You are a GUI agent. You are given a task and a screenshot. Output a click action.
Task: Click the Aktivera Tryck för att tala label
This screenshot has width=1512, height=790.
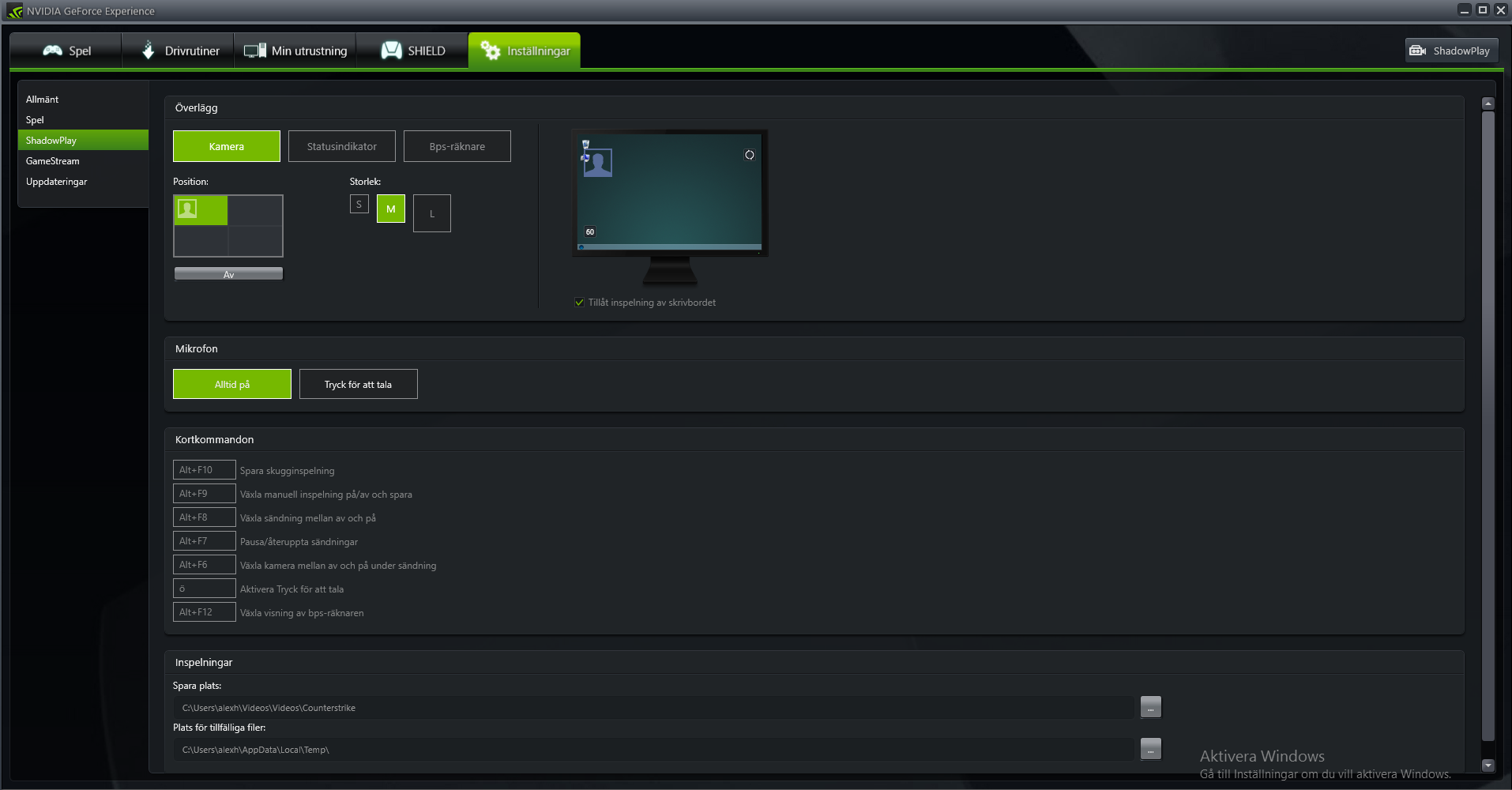point(292,589)
